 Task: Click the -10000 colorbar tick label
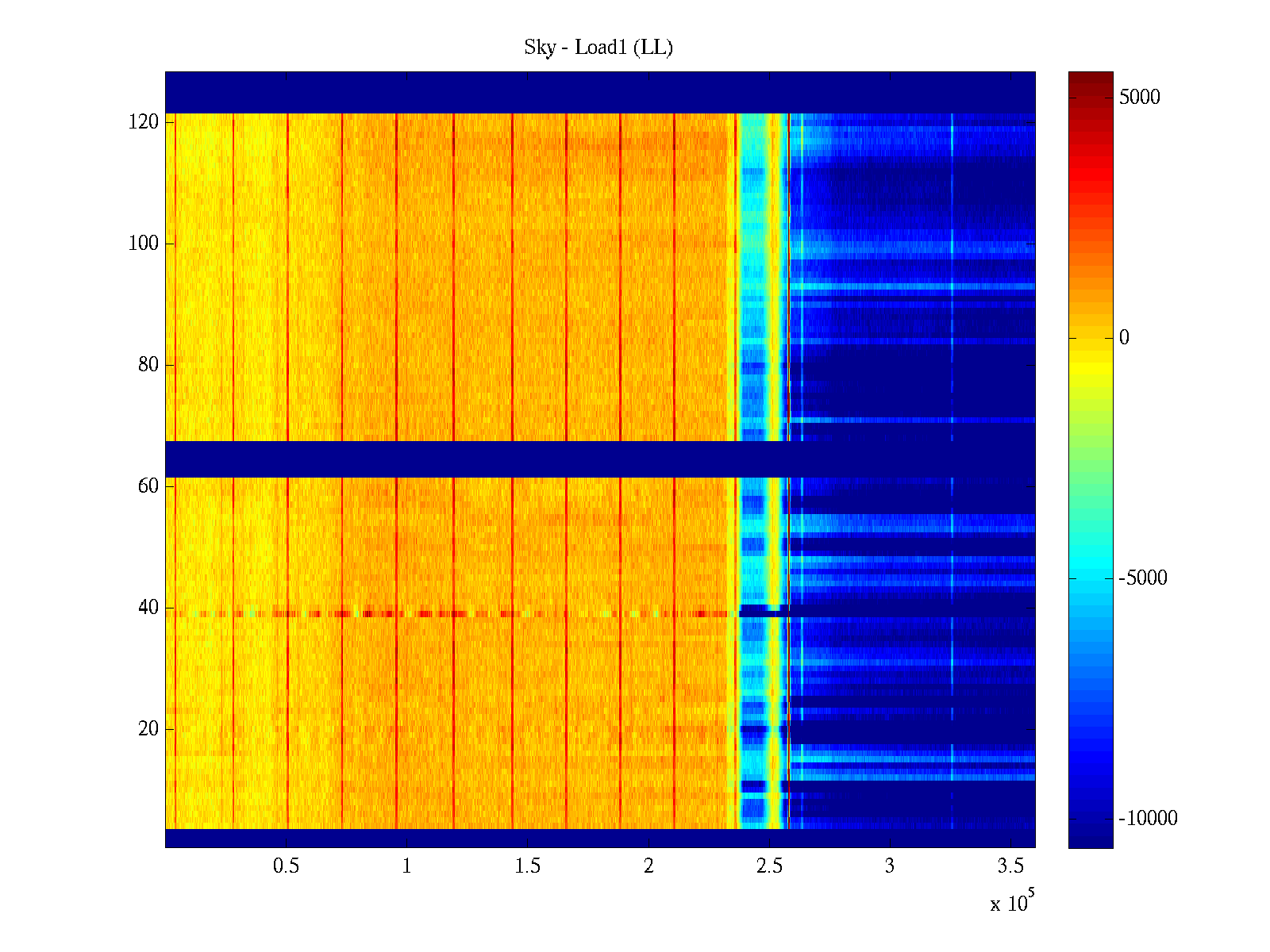pos(1147,819)
